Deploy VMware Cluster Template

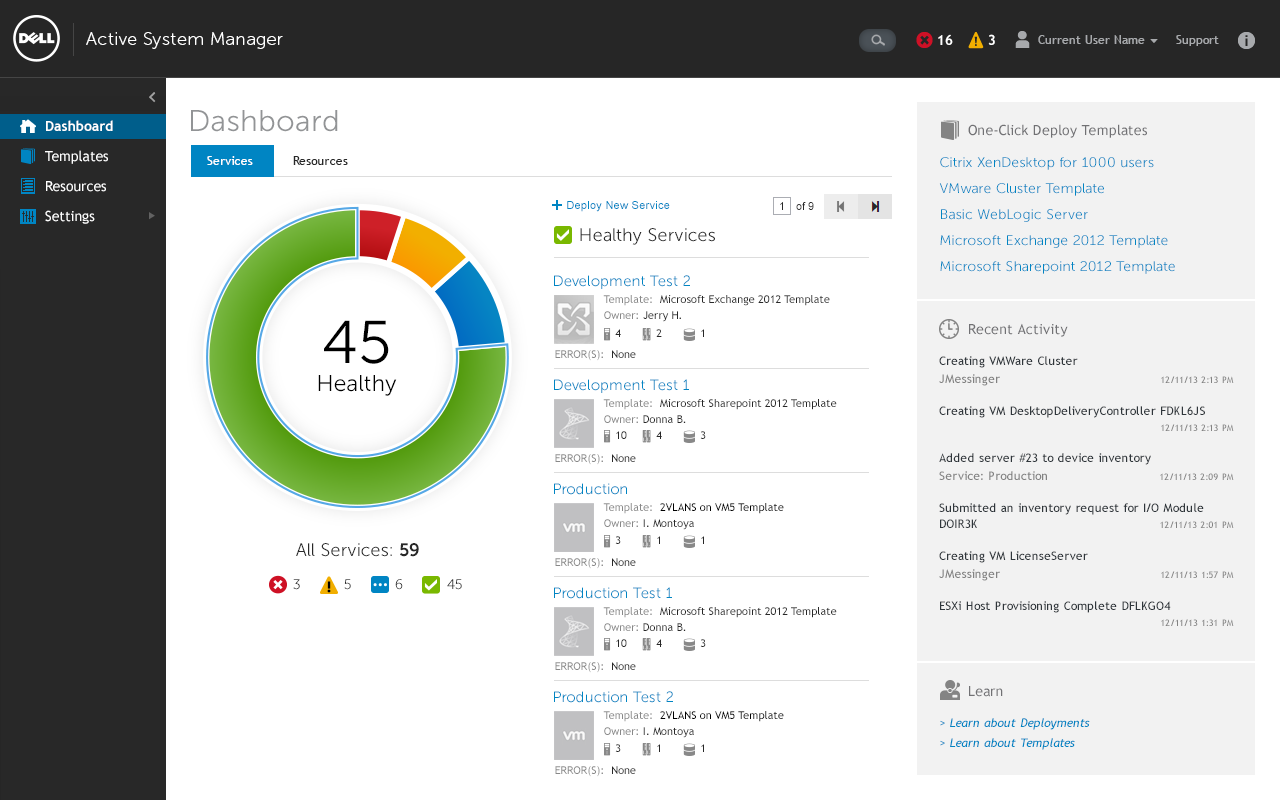[x=1022, y=188]
